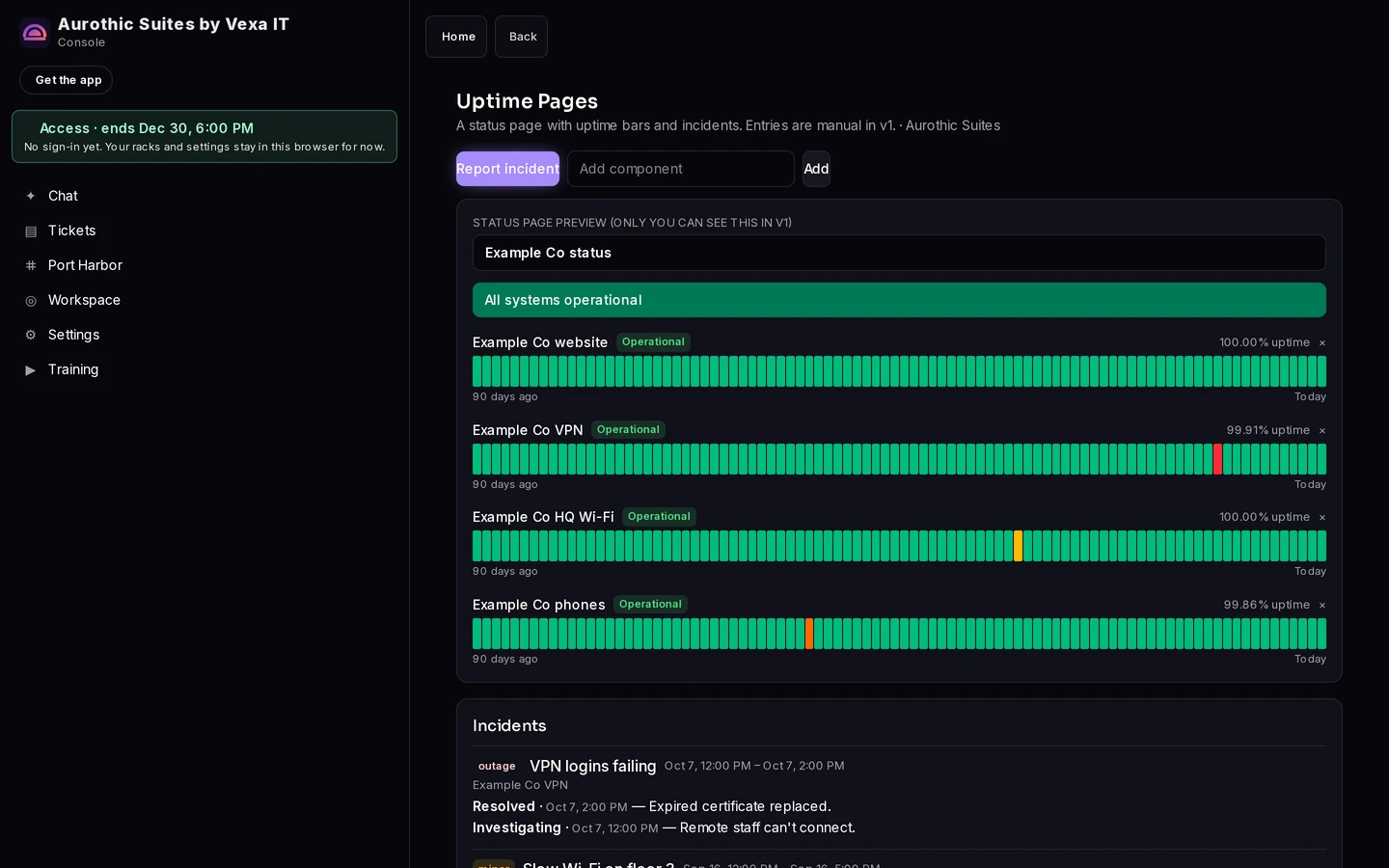The height and width of the screenshot is (868, 1389).
Task: Click the yellow bar on HQ Wi-Fi timeline
Action: (x=1018, y=546)
